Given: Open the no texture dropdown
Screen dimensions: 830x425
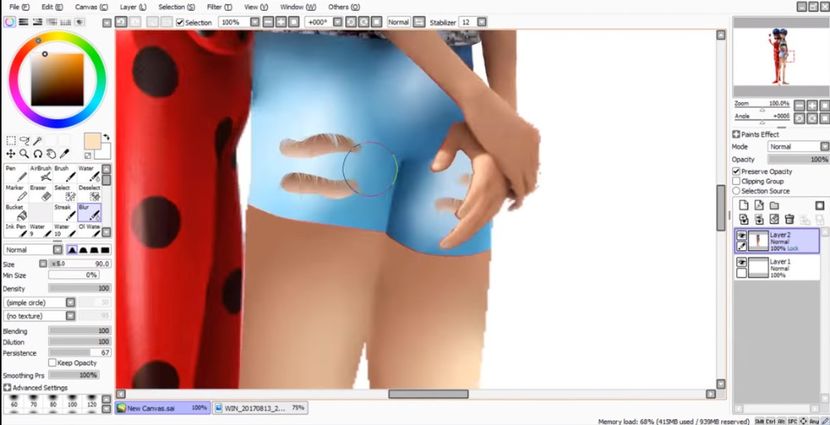Looking at the screenshot, I should coord(70,316).
